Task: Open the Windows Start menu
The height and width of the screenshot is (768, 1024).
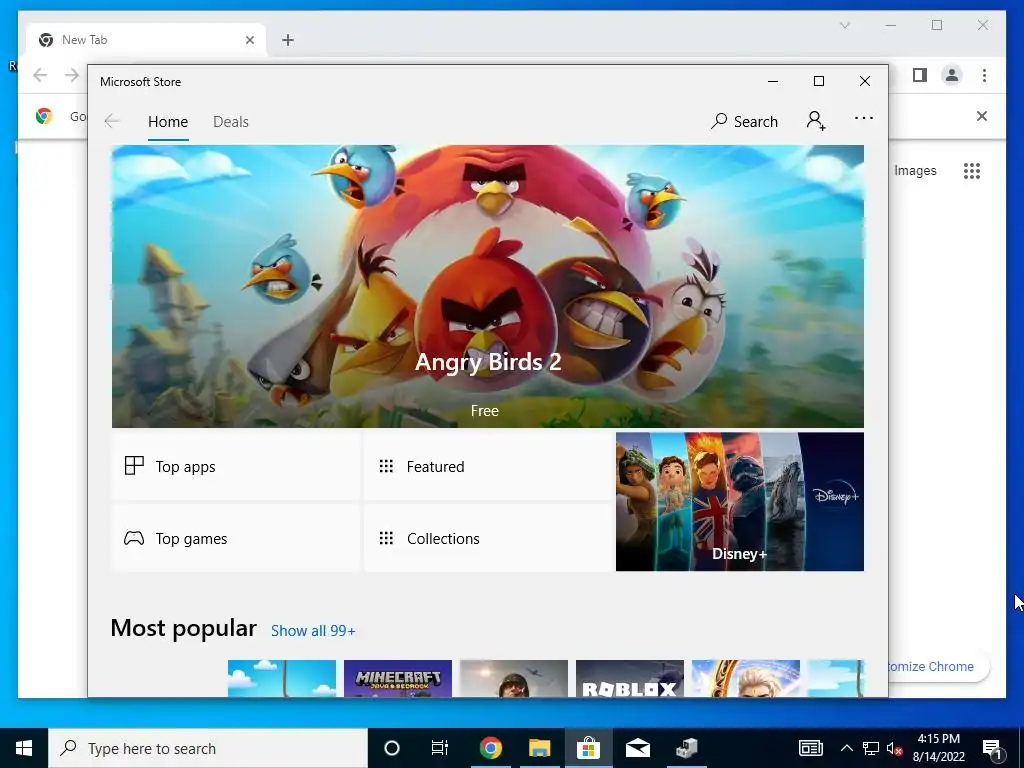Action: pos(24,748)
